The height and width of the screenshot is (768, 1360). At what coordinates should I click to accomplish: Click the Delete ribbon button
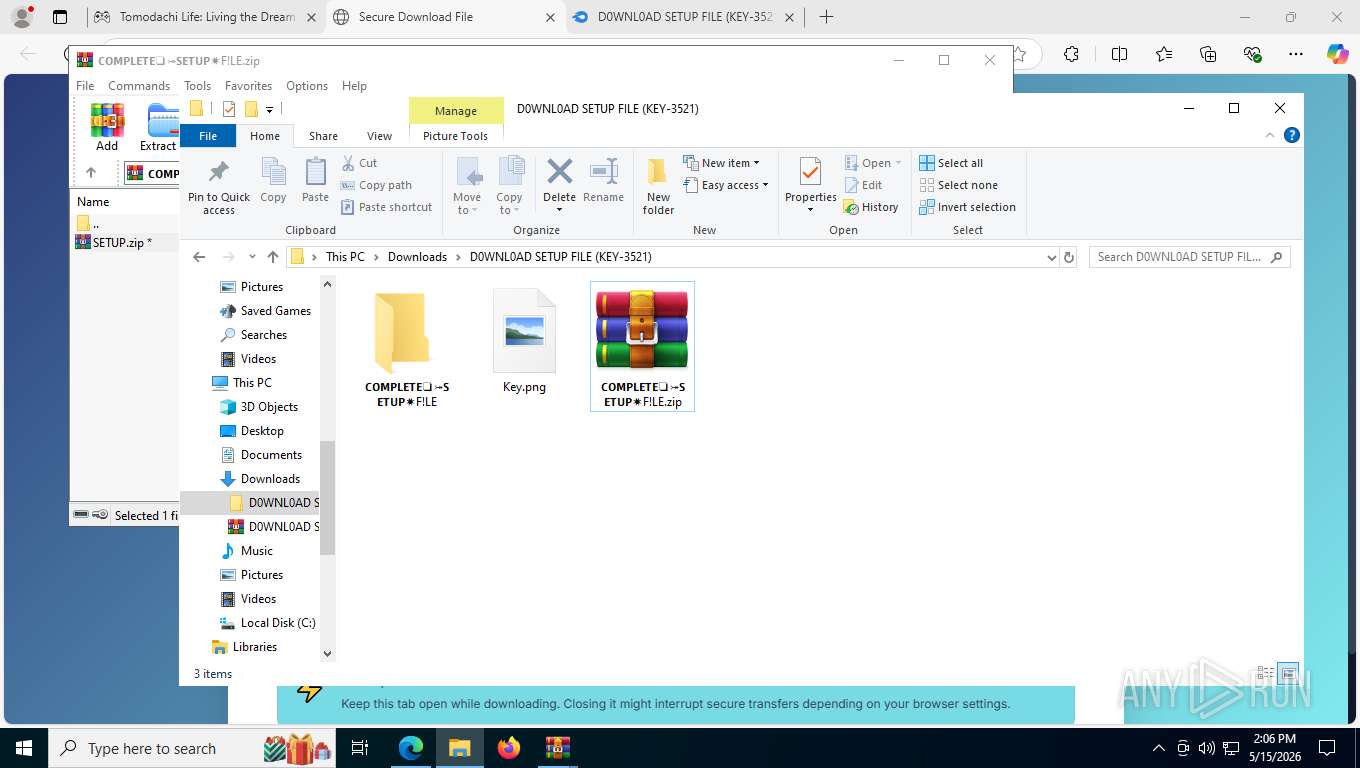coord(559,186)
